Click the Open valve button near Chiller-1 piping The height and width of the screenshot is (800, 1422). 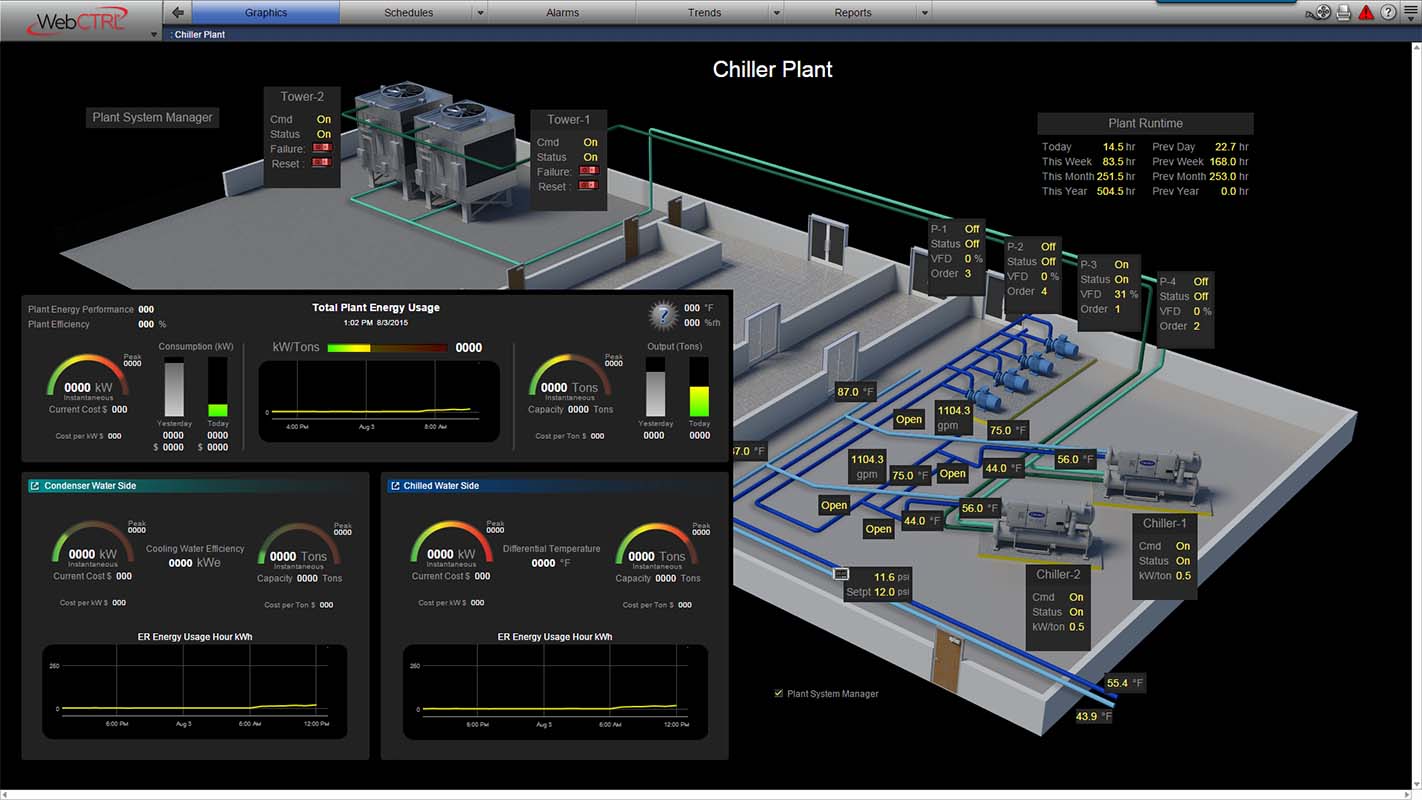(951, 473)
